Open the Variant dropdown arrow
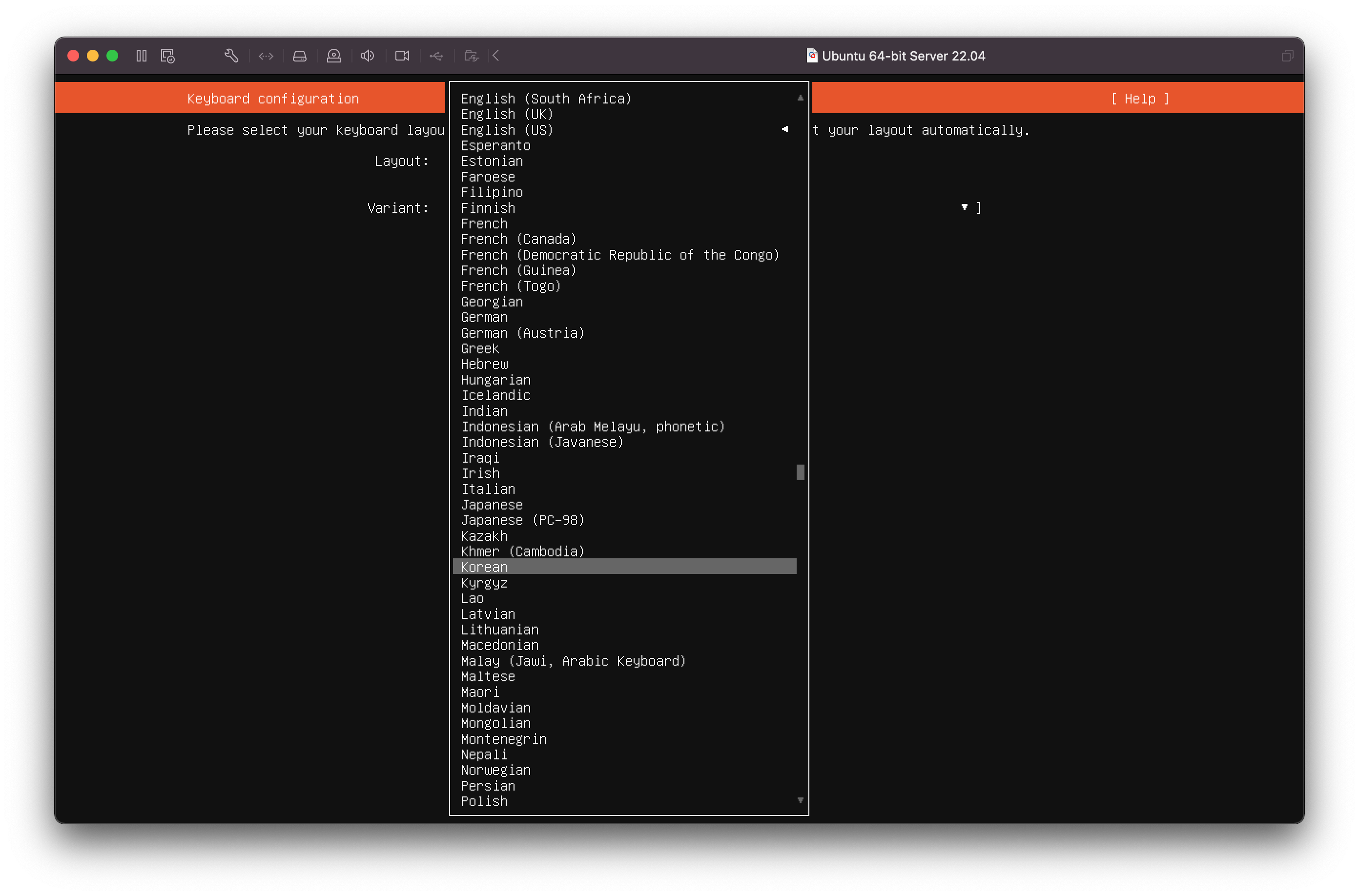The width and height of the screenshot is (1359, 896). click(964, 207)
